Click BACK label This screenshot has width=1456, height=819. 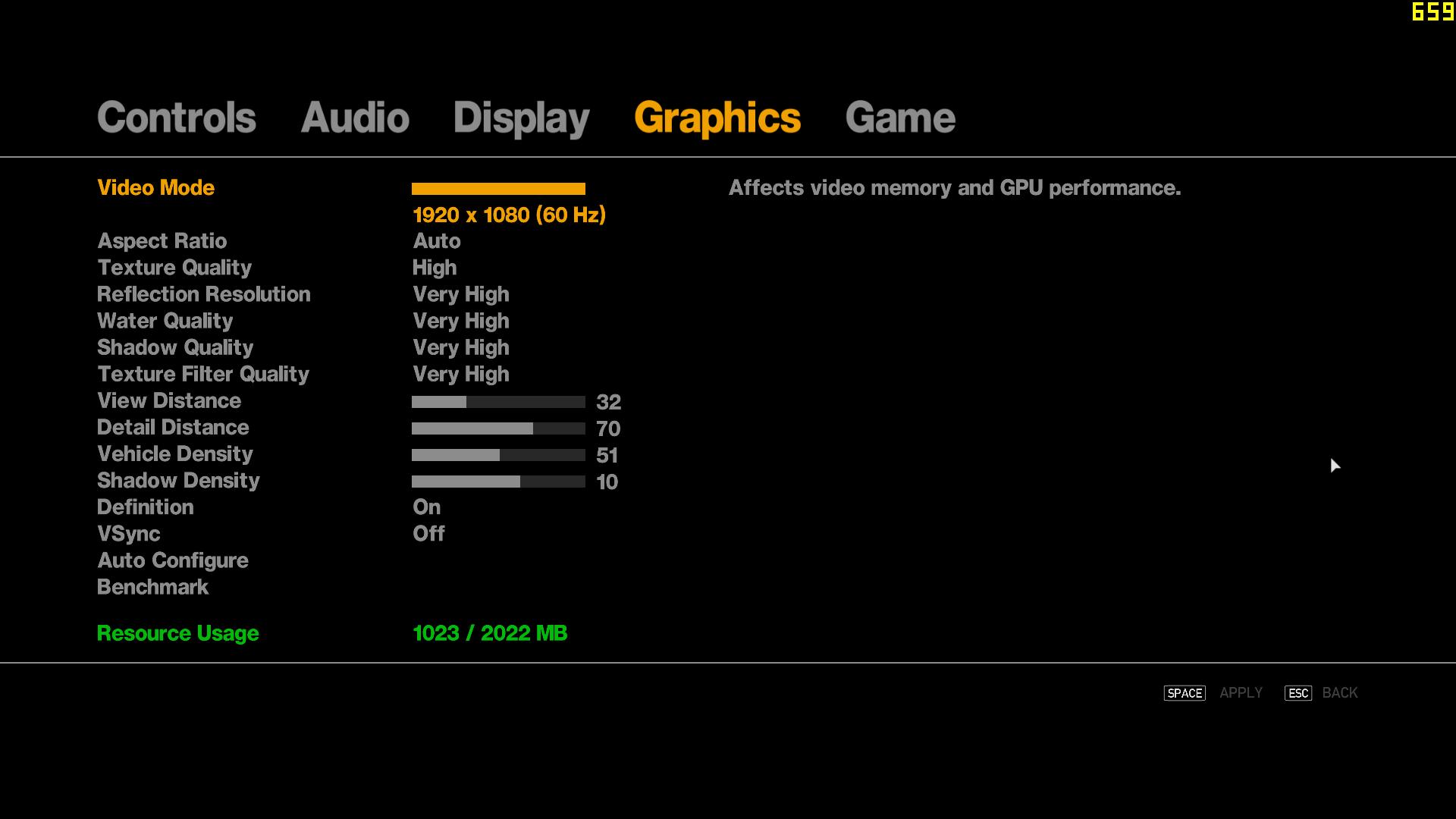point(1340,693)
